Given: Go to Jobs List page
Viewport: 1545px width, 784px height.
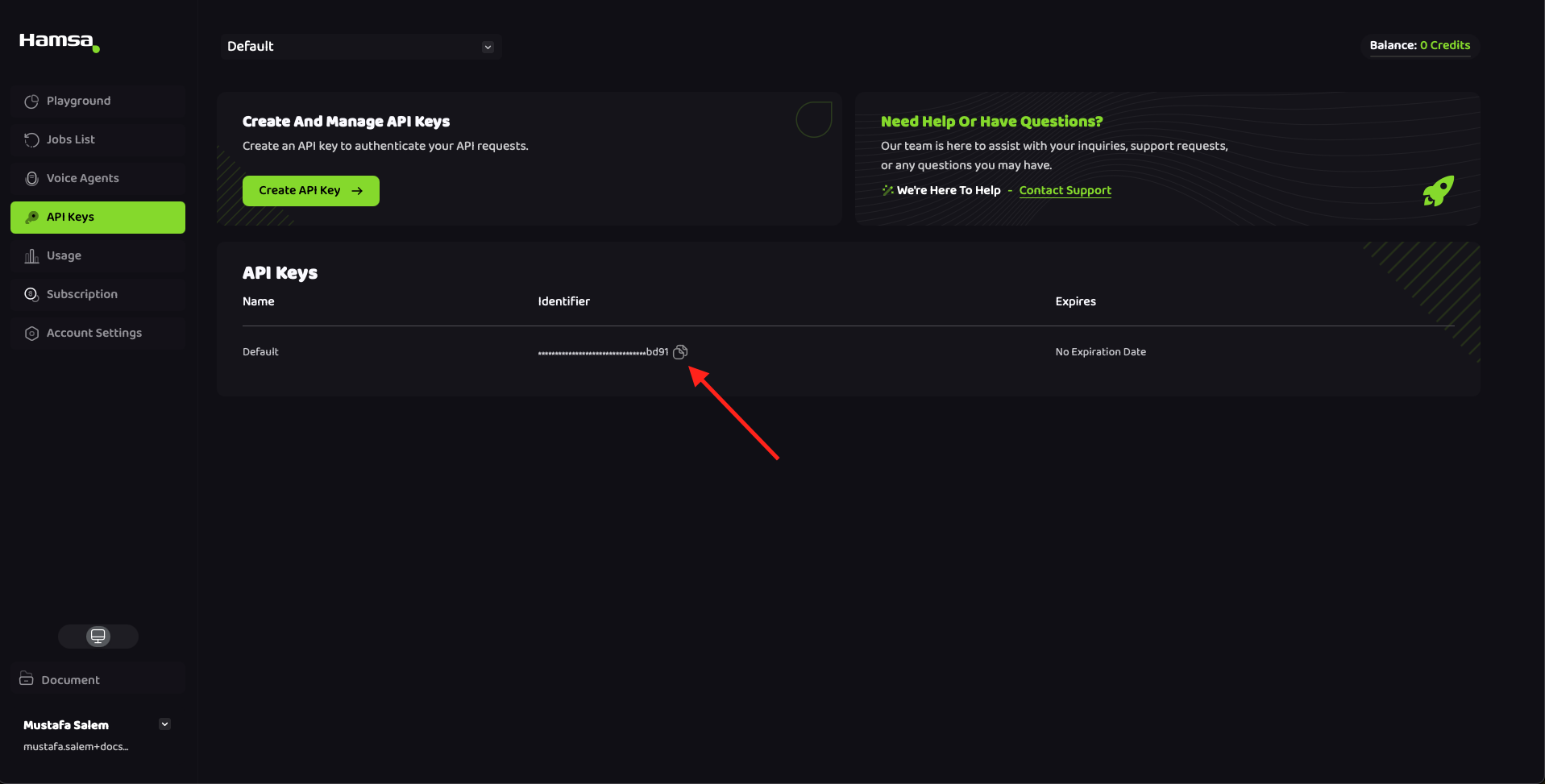Looking at the screenshot, I should pos(98,140).
